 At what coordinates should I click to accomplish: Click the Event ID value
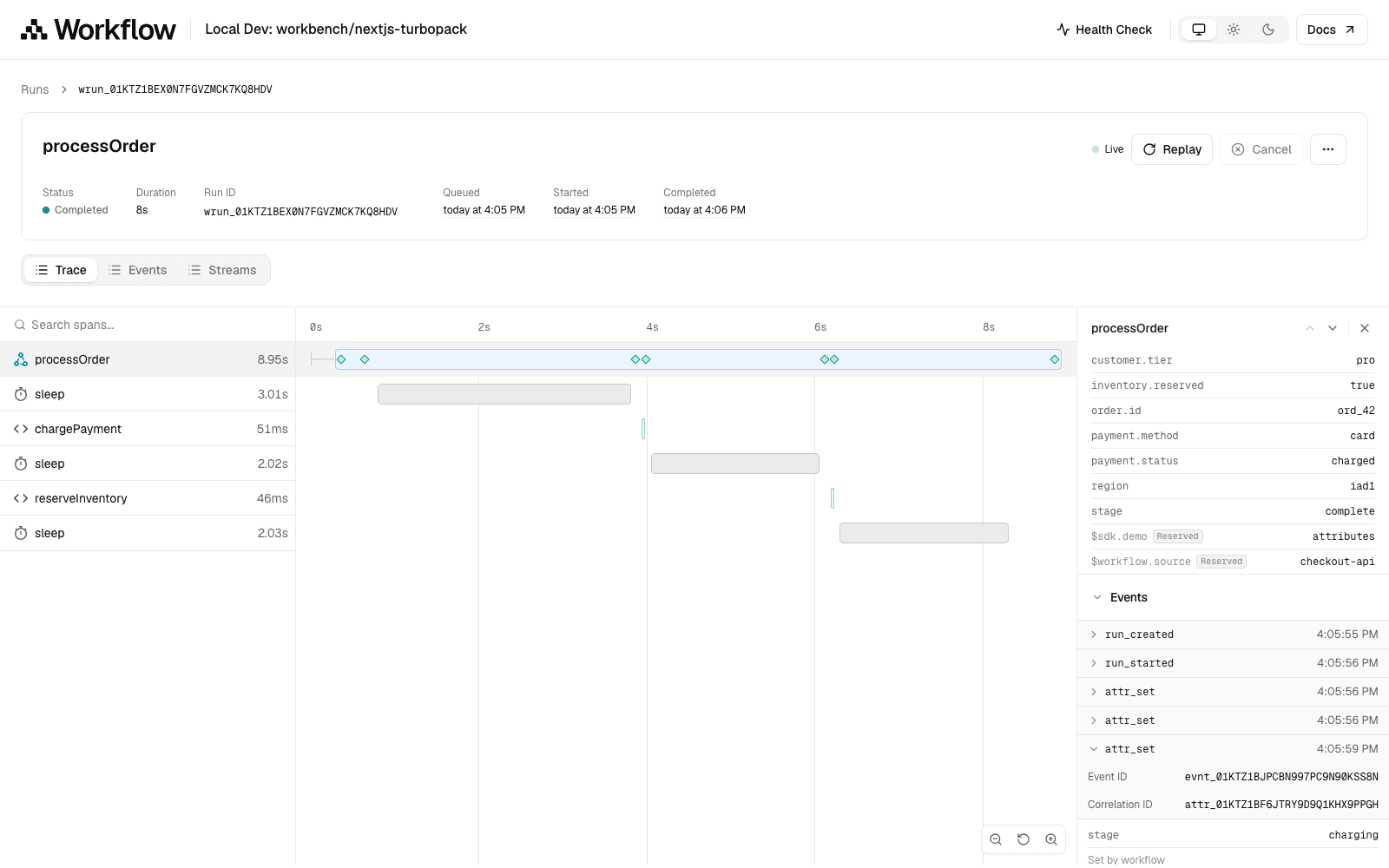click(x=1281, y=777)
